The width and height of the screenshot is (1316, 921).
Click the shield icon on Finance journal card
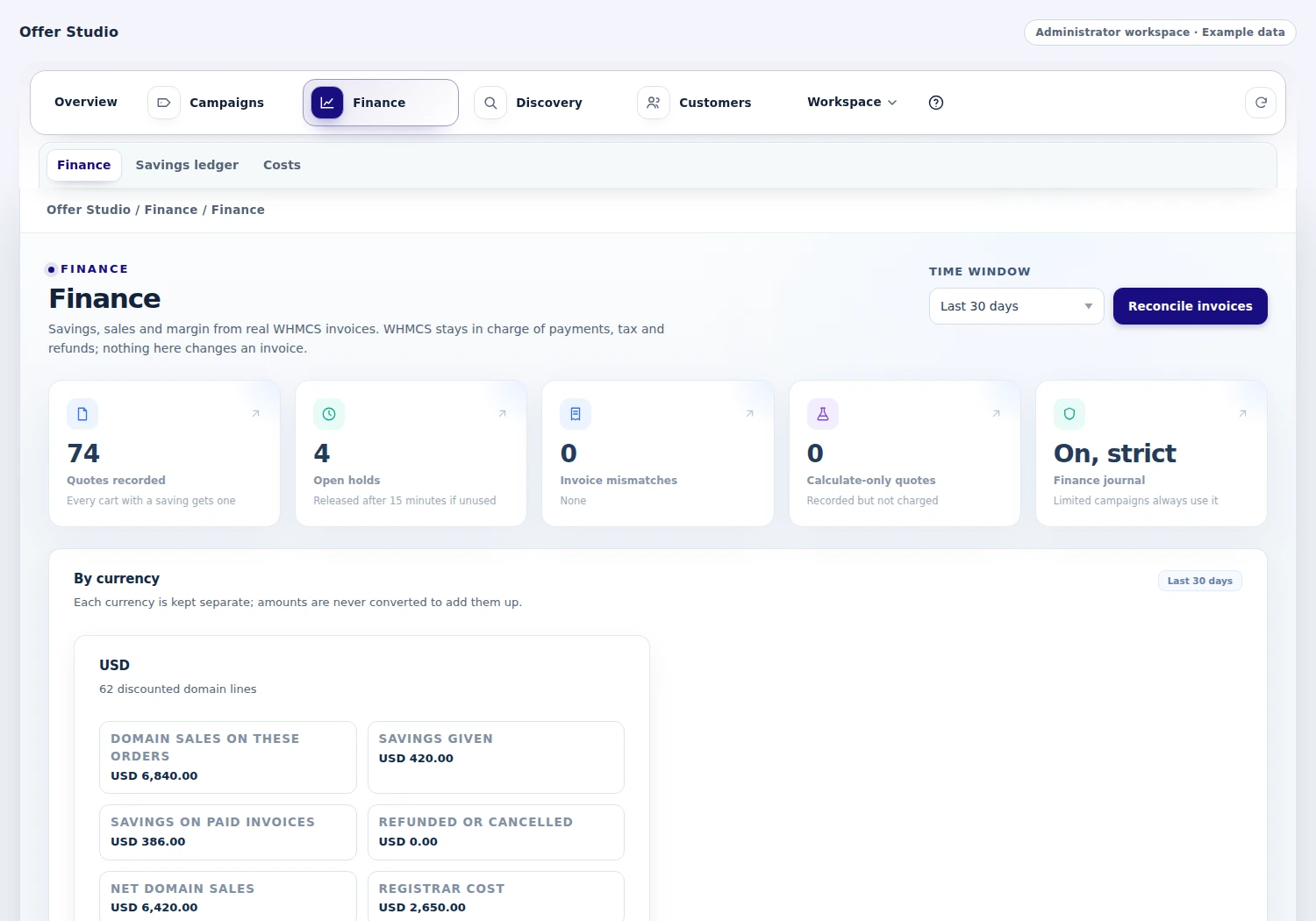1069,414
